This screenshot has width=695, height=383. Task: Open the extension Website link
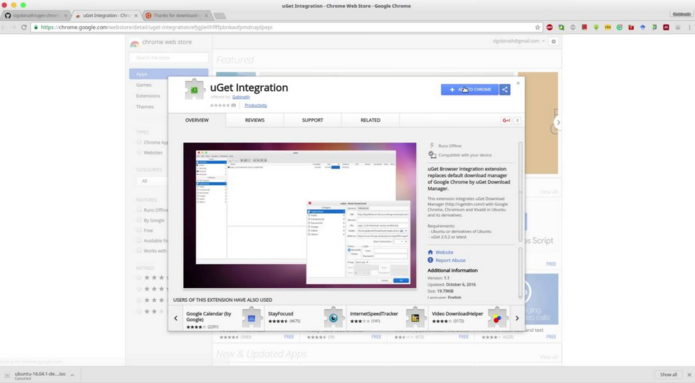(x=444, y=252)
